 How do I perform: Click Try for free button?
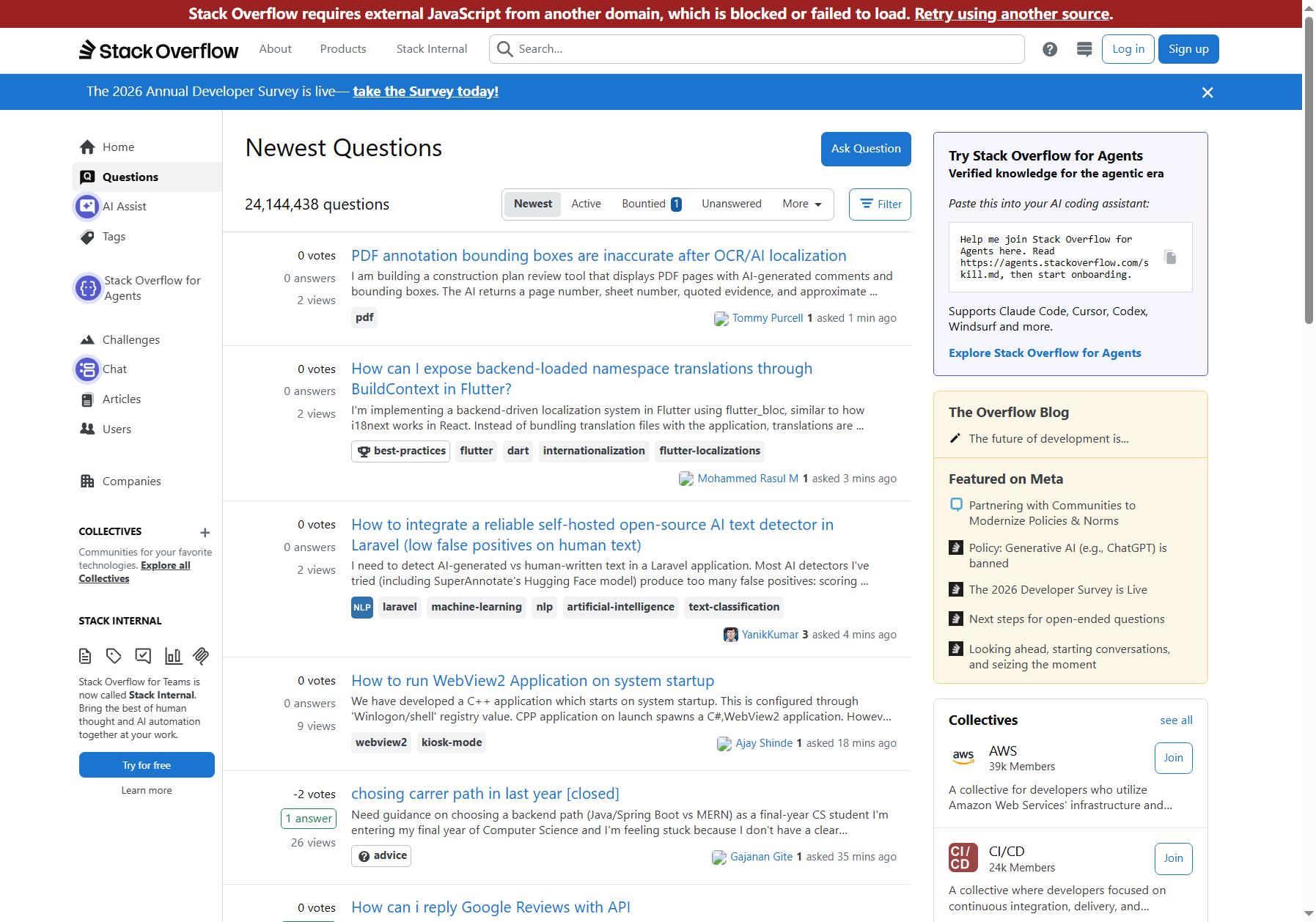point(147,765)
